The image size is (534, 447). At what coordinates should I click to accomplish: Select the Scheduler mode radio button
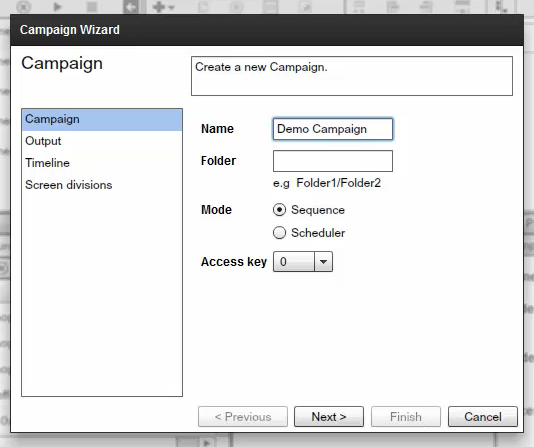click(279, 233)
